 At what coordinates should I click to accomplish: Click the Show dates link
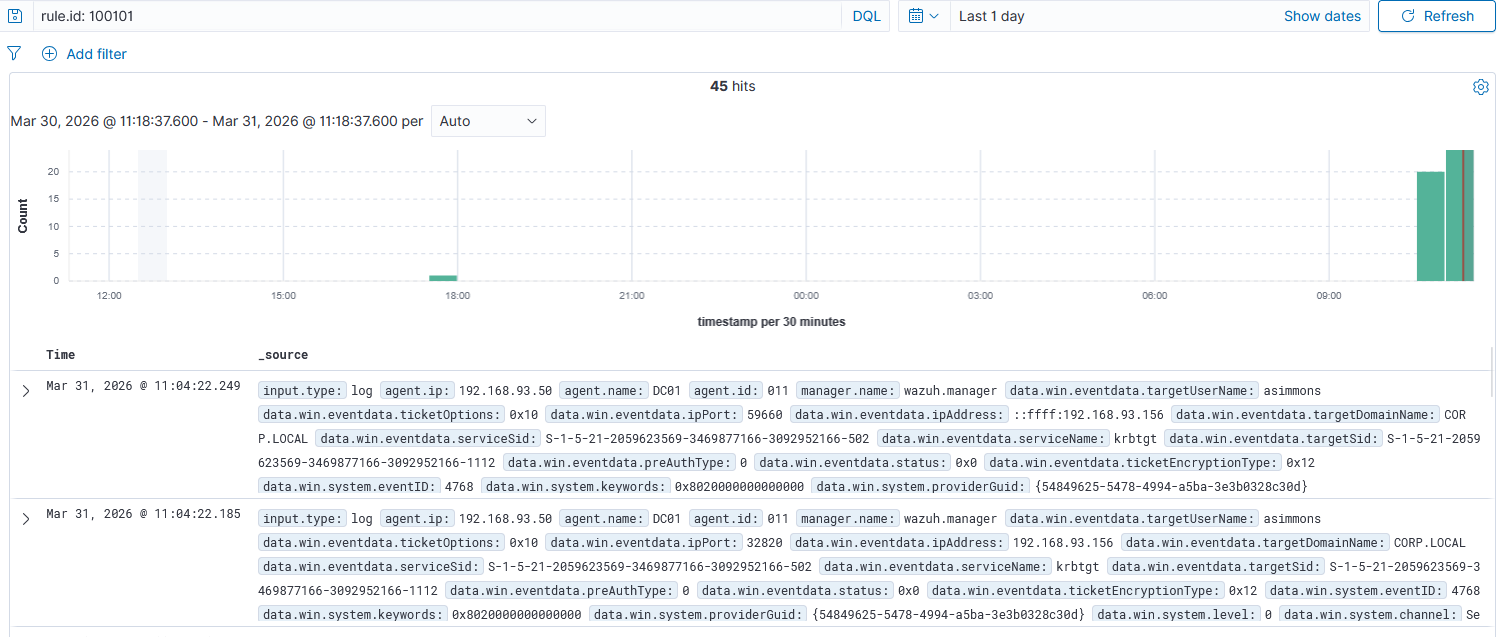1322,16
